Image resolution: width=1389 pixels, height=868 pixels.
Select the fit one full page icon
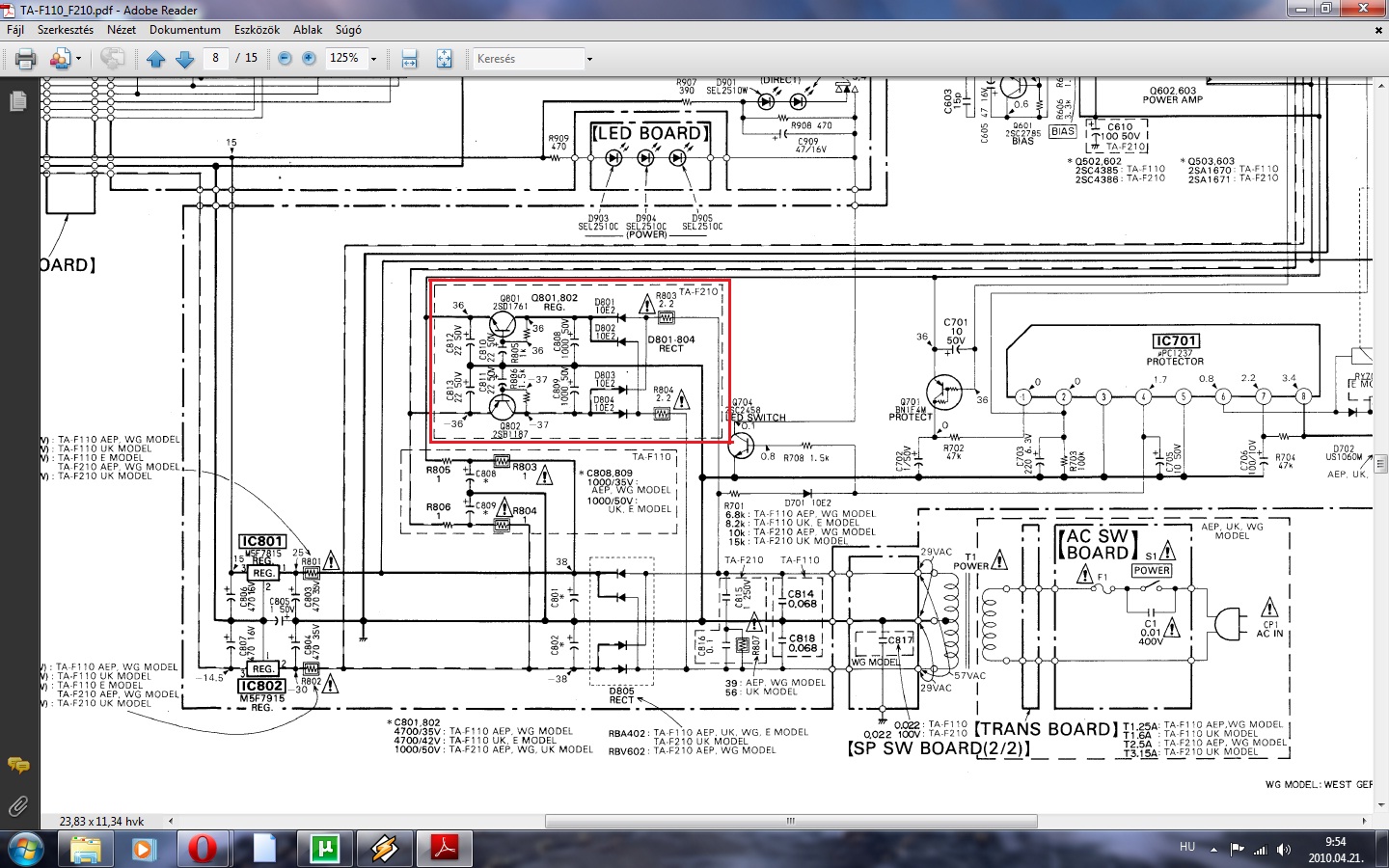(444, 59)
